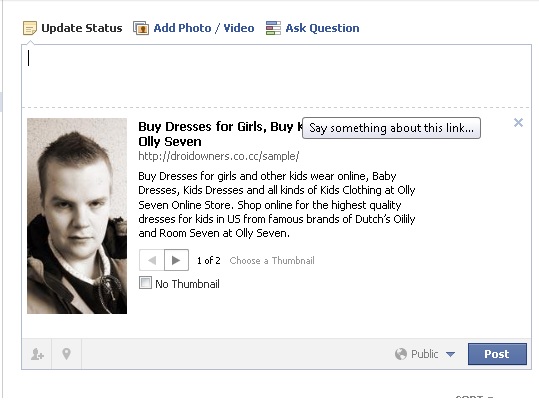Enable the No Thumbnail checkbox
The height and width of the screenshot is (401, 539).
tap(145, 283)
